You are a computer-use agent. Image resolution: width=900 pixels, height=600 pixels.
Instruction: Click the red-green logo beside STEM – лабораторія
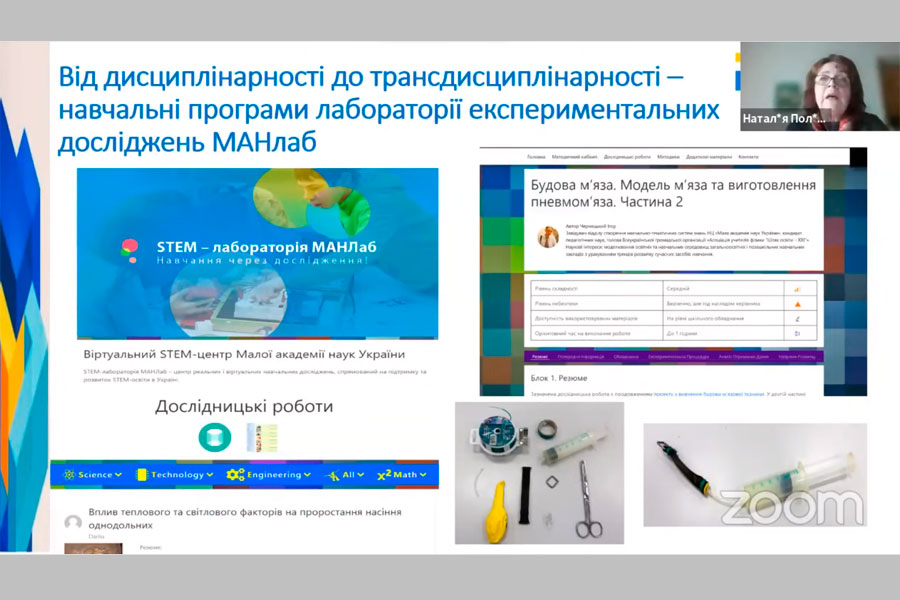pyautogui.click(x=130, y=251)
